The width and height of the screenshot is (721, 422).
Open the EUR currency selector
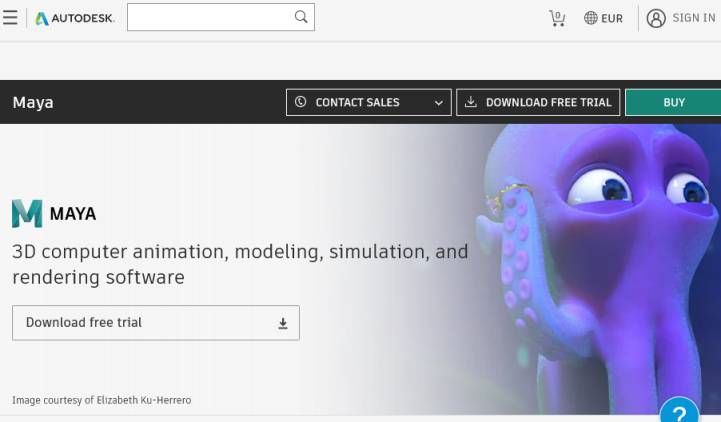[x=603, y=18]
